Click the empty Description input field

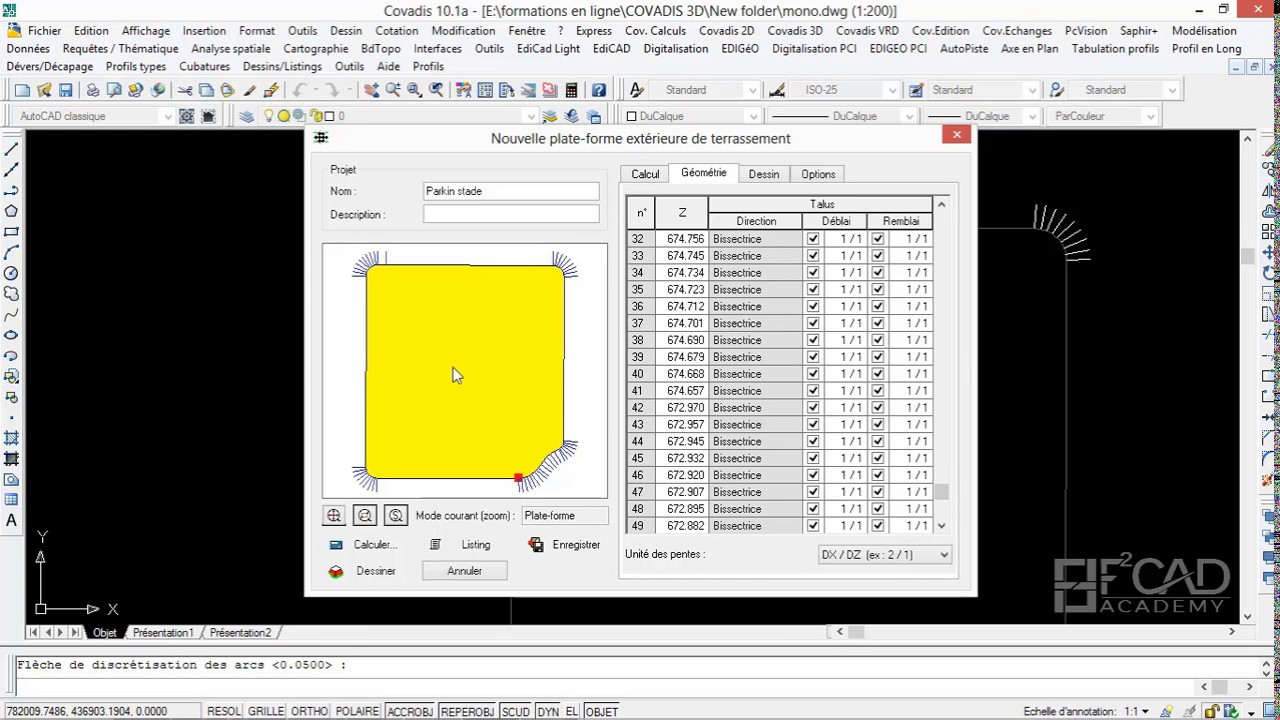pos(511,214)
